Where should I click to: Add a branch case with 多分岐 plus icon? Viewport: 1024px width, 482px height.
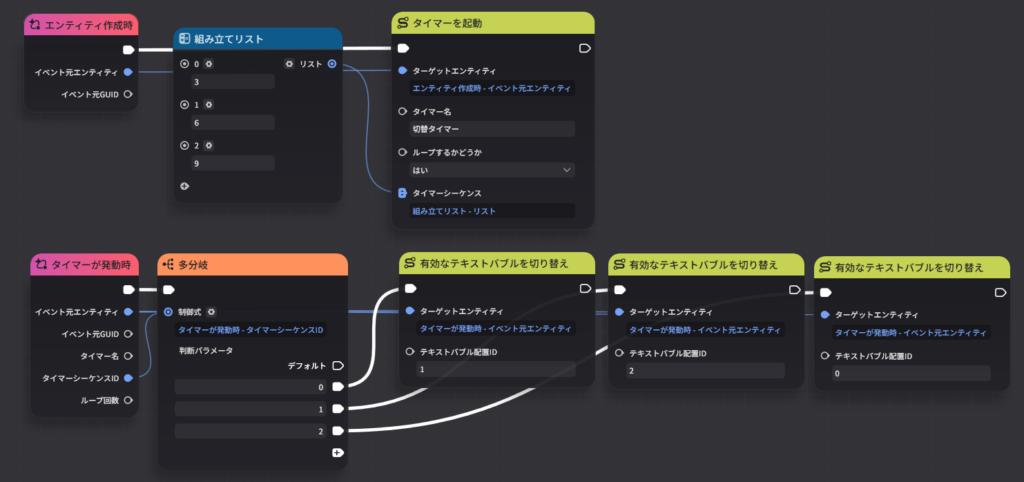338,452
